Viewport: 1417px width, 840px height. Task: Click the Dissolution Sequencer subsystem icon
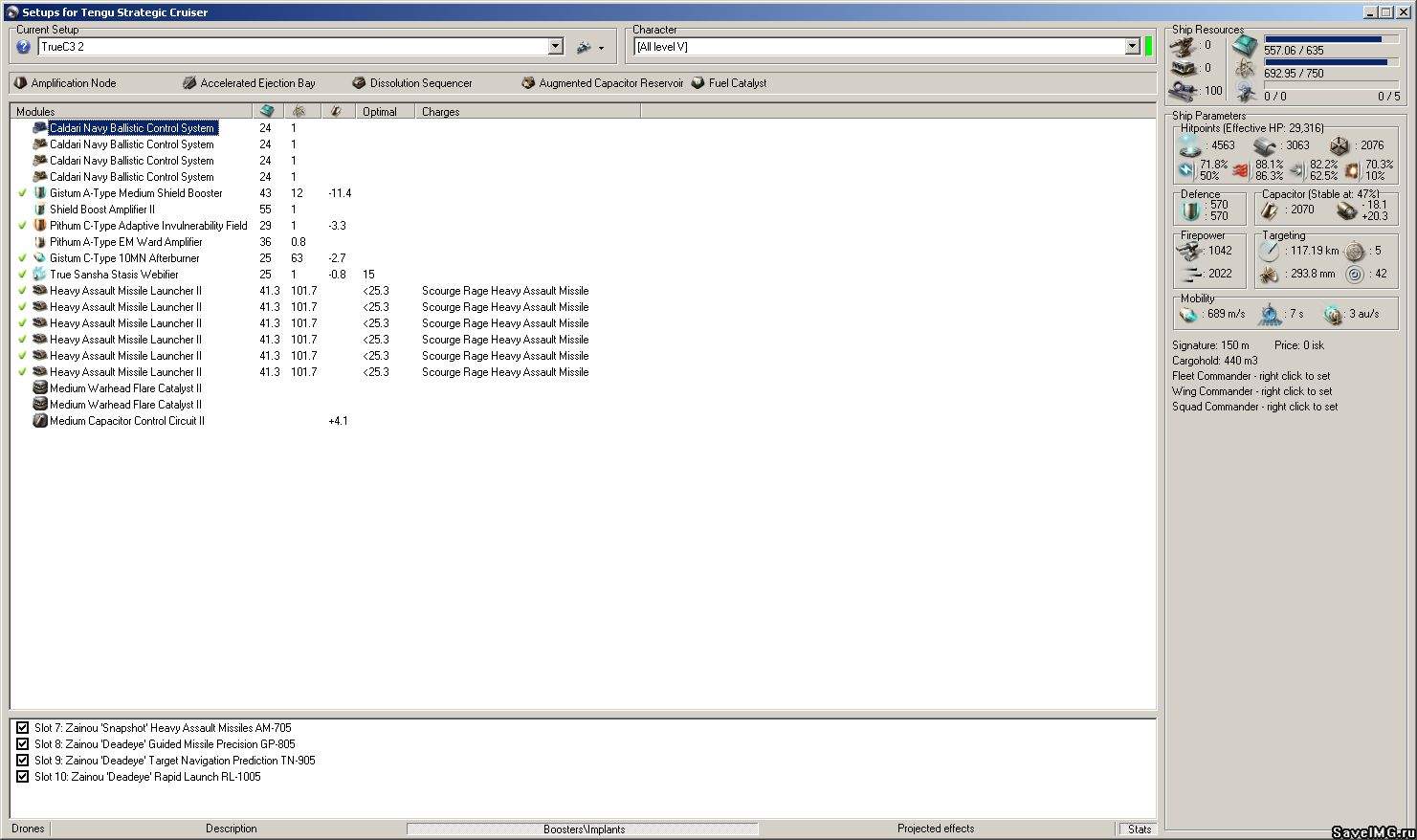(359, 83)
